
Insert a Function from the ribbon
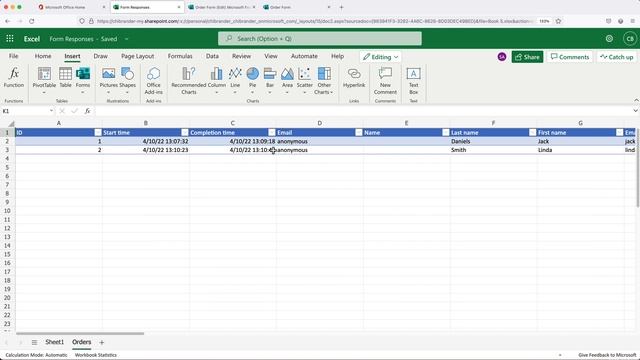pos(14,78)
